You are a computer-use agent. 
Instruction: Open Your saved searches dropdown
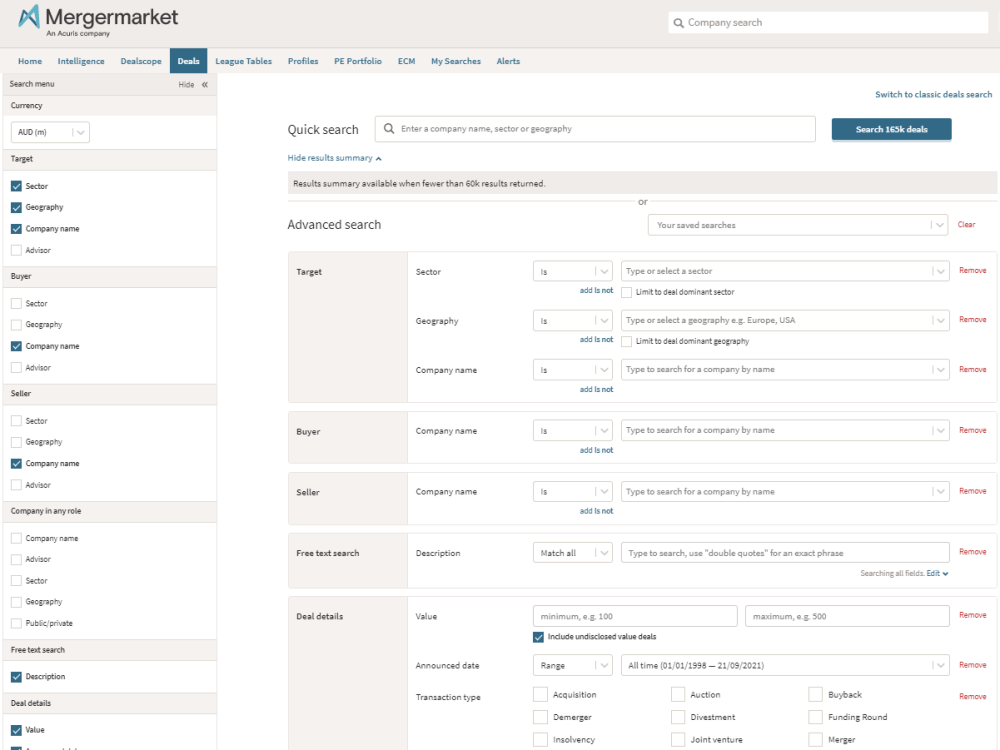798,225
